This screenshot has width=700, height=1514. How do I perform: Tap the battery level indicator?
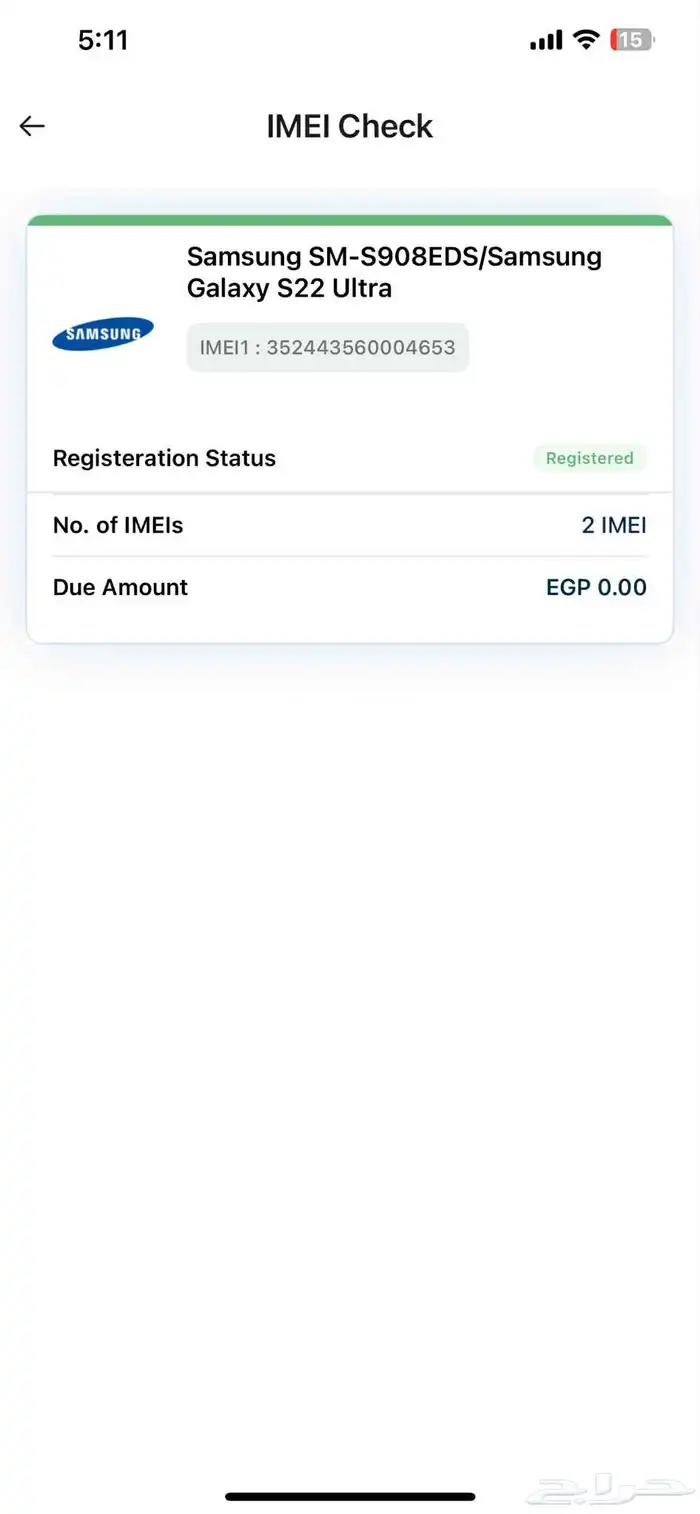631,40
